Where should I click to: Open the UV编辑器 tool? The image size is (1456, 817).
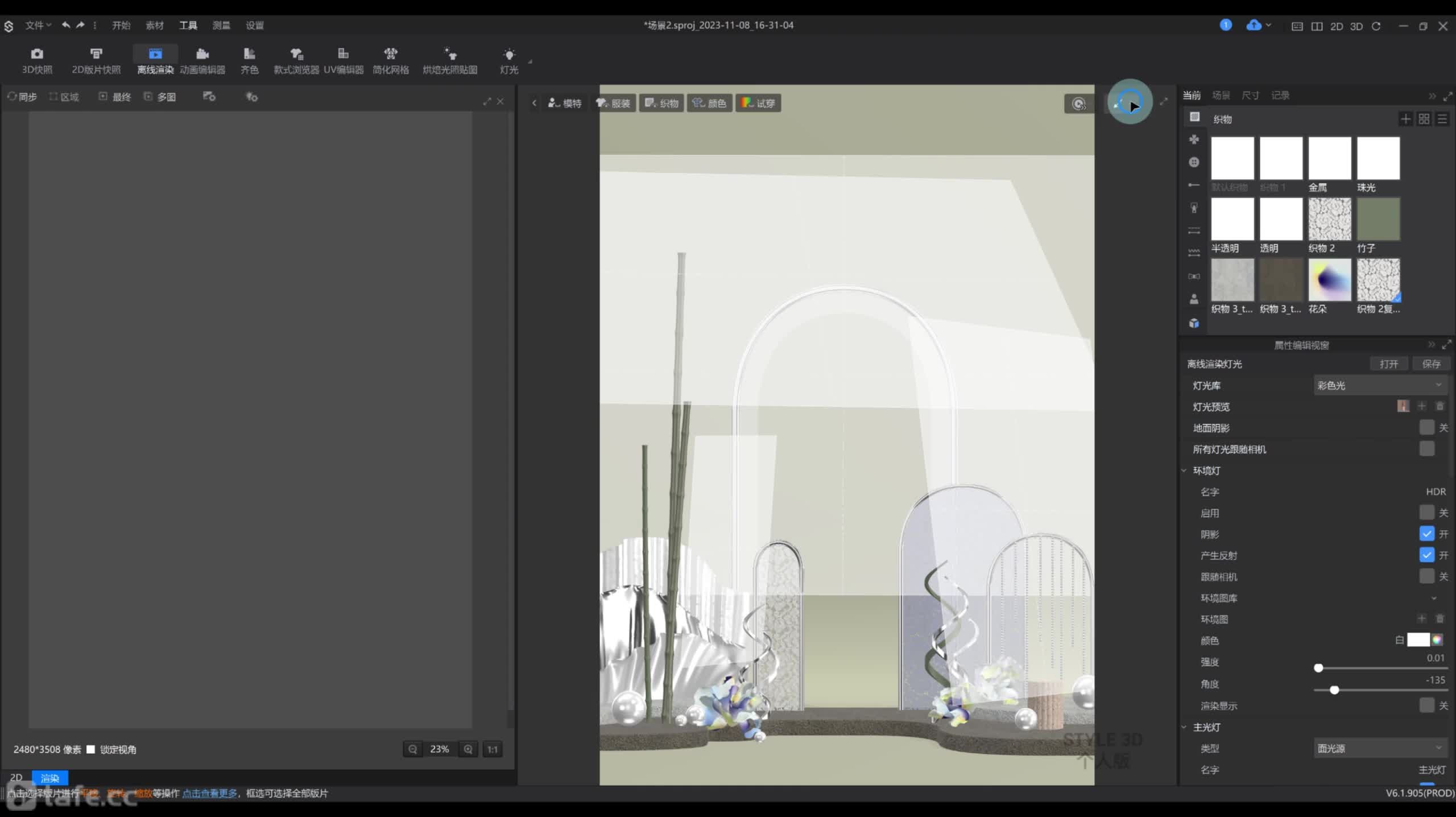click(344, 61)
